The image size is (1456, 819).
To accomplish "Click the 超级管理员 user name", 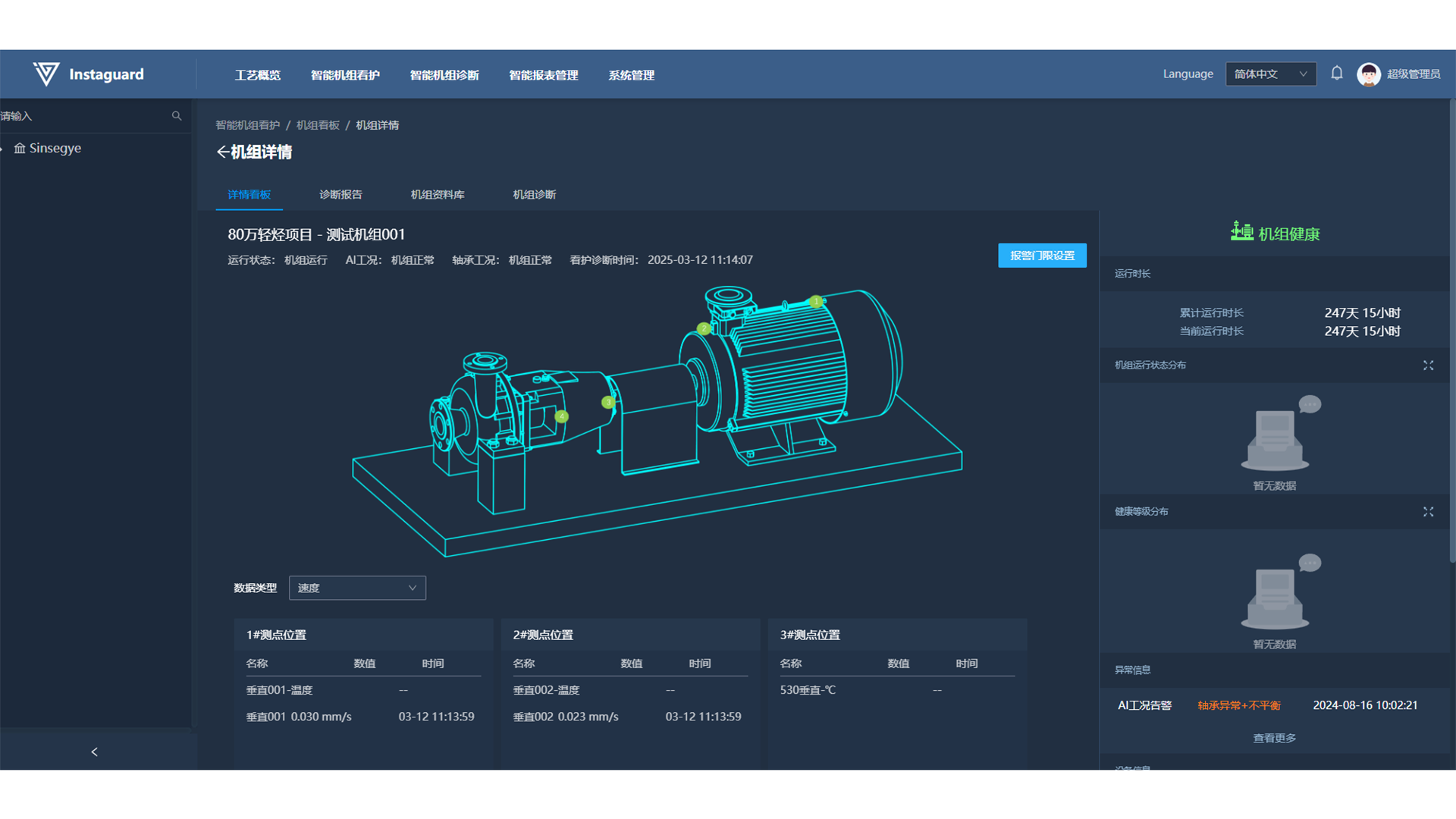I will coord(1414,74).
